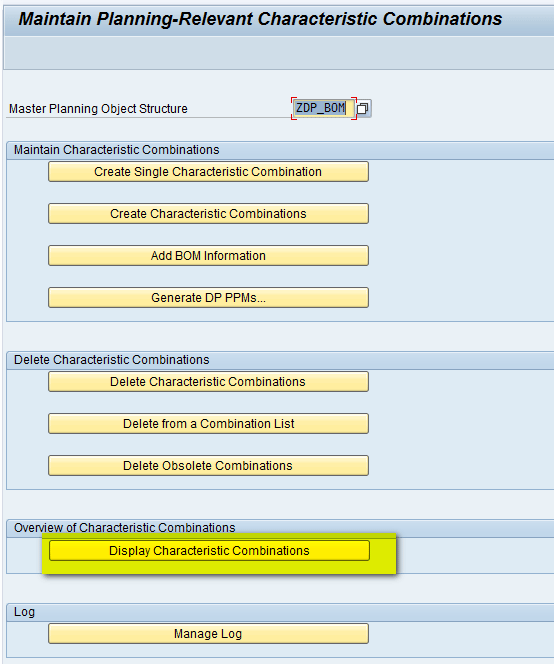Image resolution: width=554 pixels, height=664 pixels.
Task: Run Delete Obsolete Combinations
Action: pyautogui.click(x=208, y=465)
